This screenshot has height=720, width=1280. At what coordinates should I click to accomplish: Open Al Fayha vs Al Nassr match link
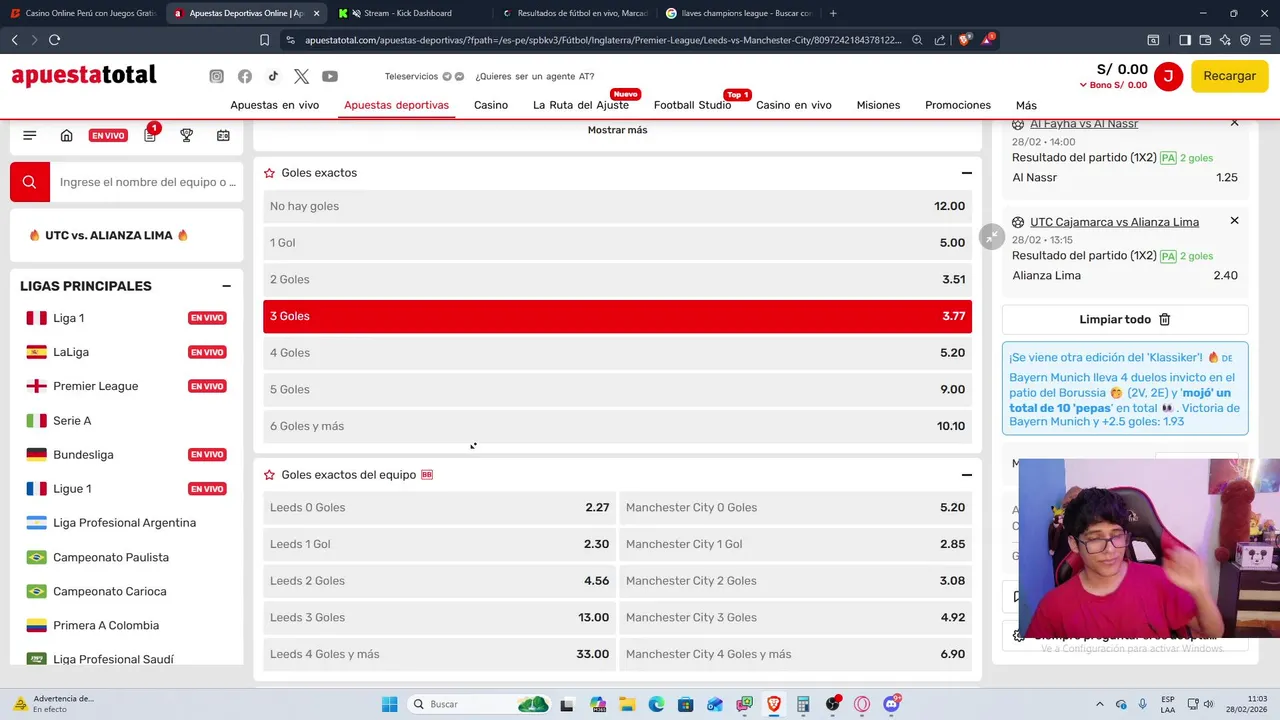pos(1084,124)
